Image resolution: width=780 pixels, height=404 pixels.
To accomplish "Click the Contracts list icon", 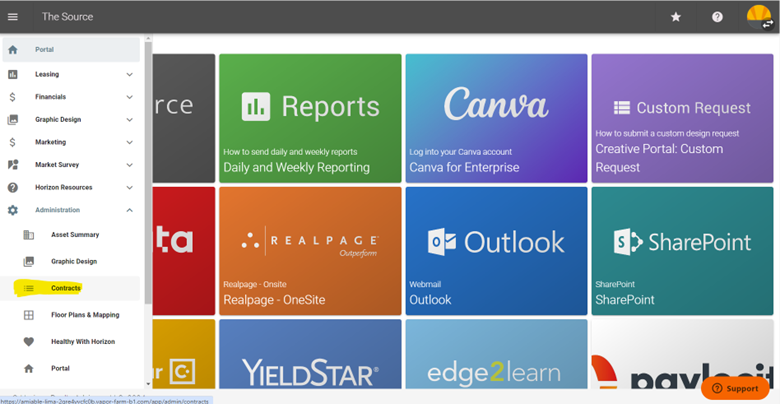I will [x=29, y=288].
